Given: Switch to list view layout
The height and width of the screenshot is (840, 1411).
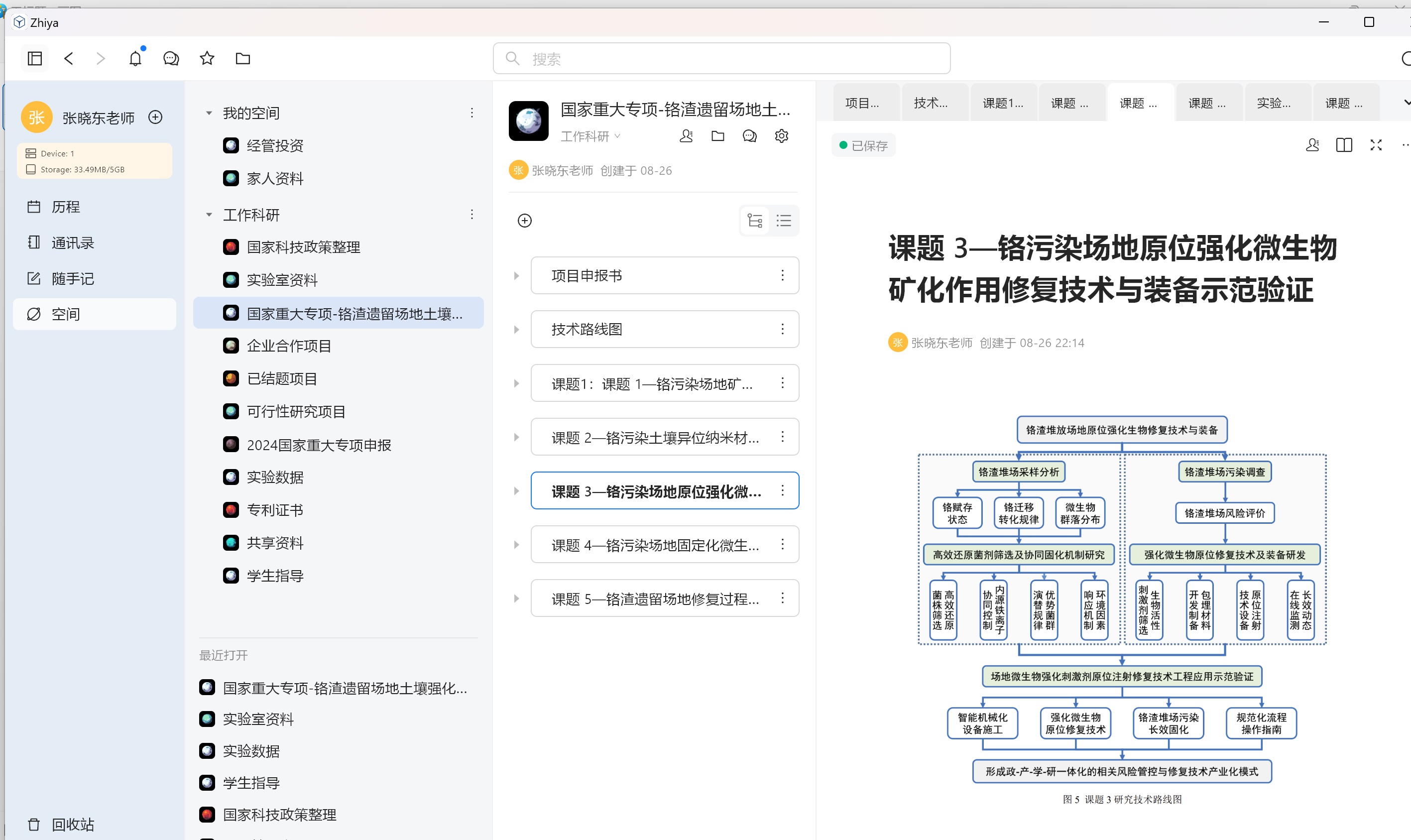Looking at the screenshot, I should [784, 221].
